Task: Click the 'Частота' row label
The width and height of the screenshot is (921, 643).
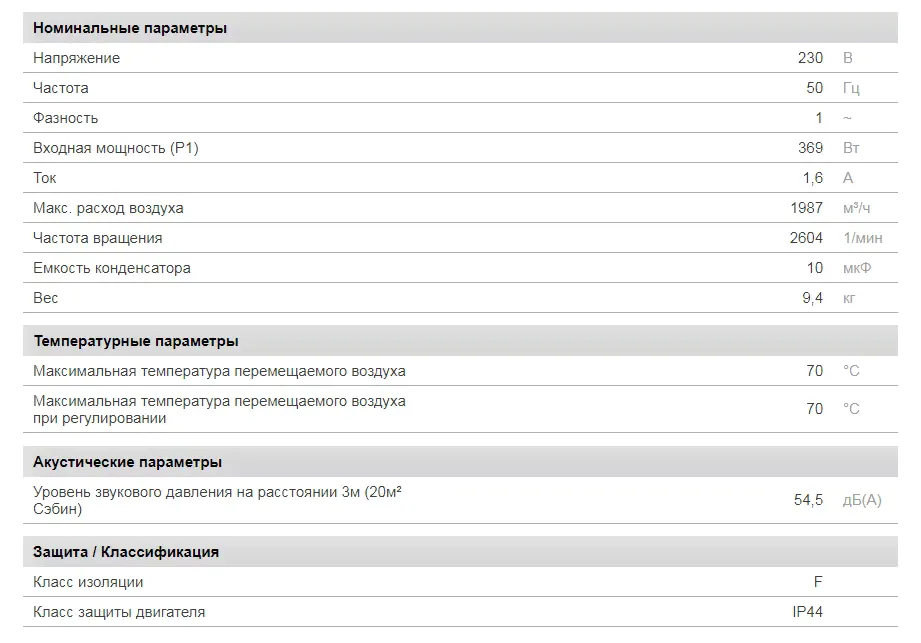Action: coord(61,88)
